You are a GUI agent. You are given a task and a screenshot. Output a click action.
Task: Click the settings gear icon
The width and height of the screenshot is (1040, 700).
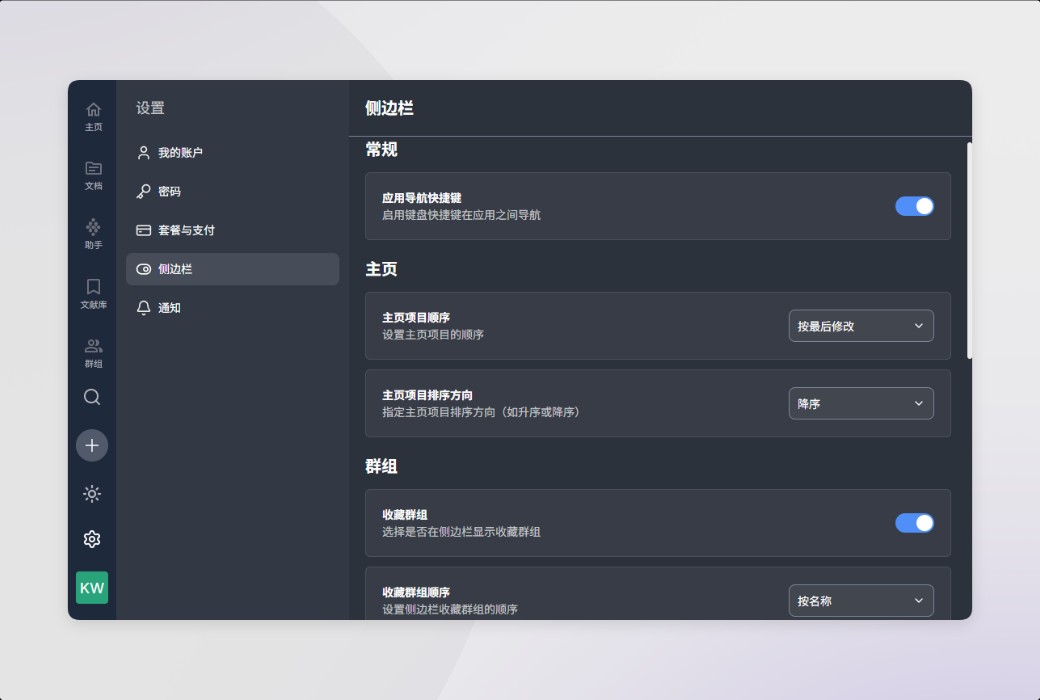coord(92,539)
